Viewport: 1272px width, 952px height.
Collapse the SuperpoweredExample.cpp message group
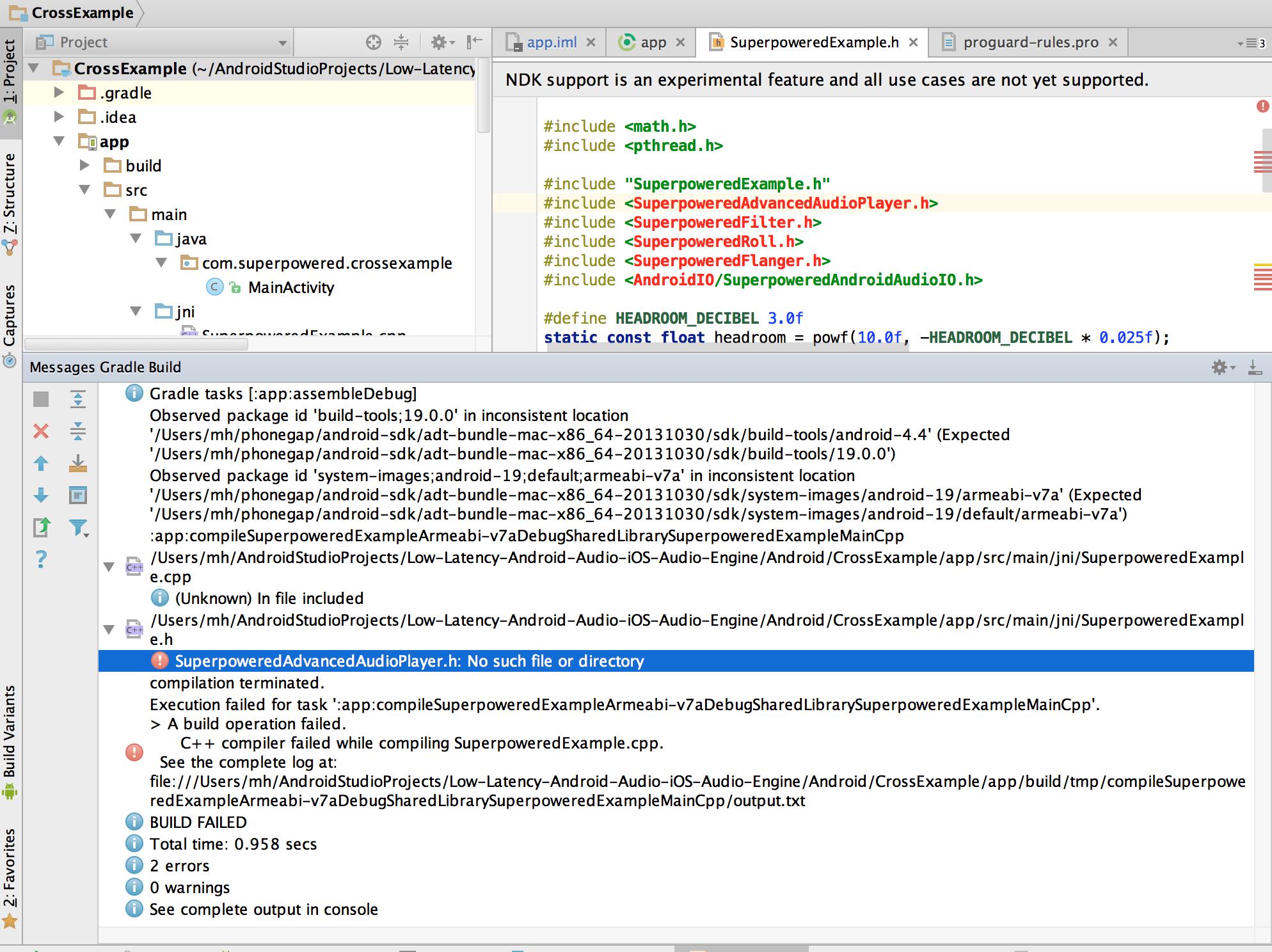click(109, 567)
